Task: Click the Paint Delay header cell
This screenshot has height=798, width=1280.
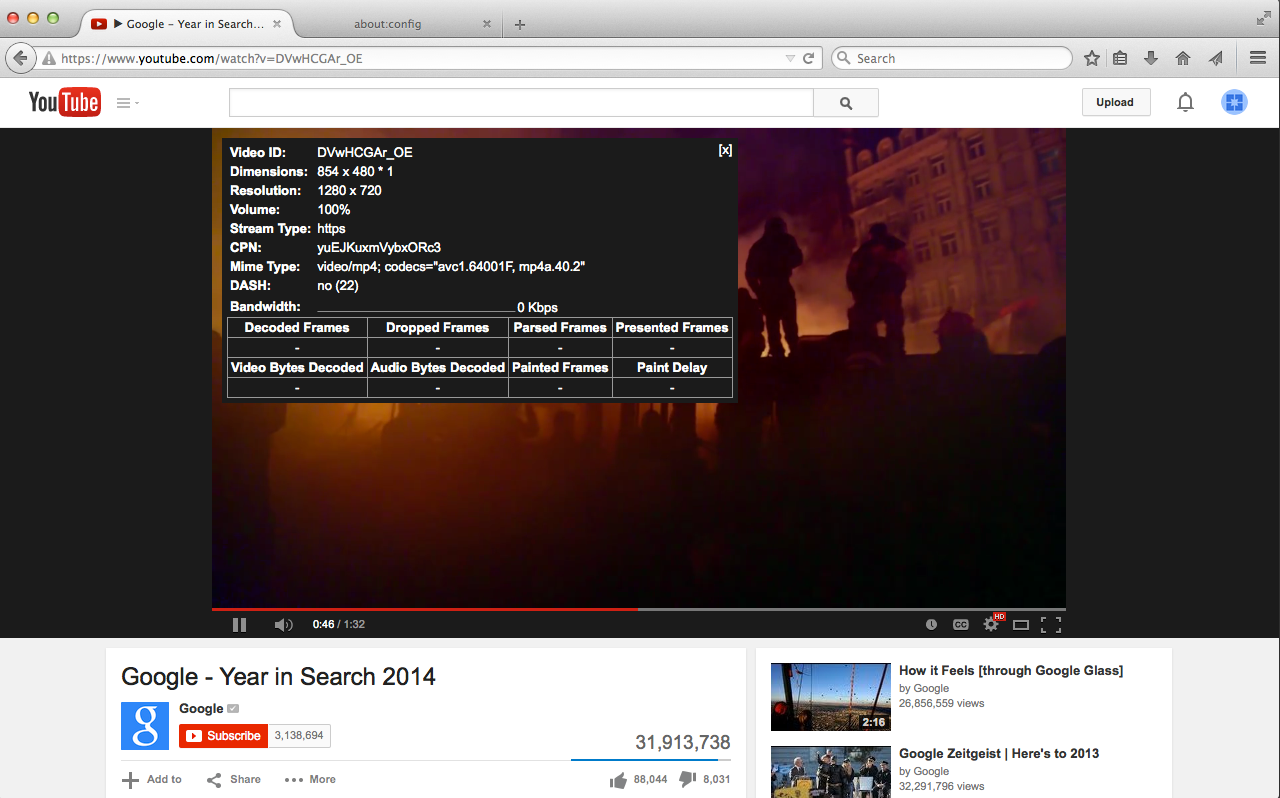Action: tap(672, 368)
